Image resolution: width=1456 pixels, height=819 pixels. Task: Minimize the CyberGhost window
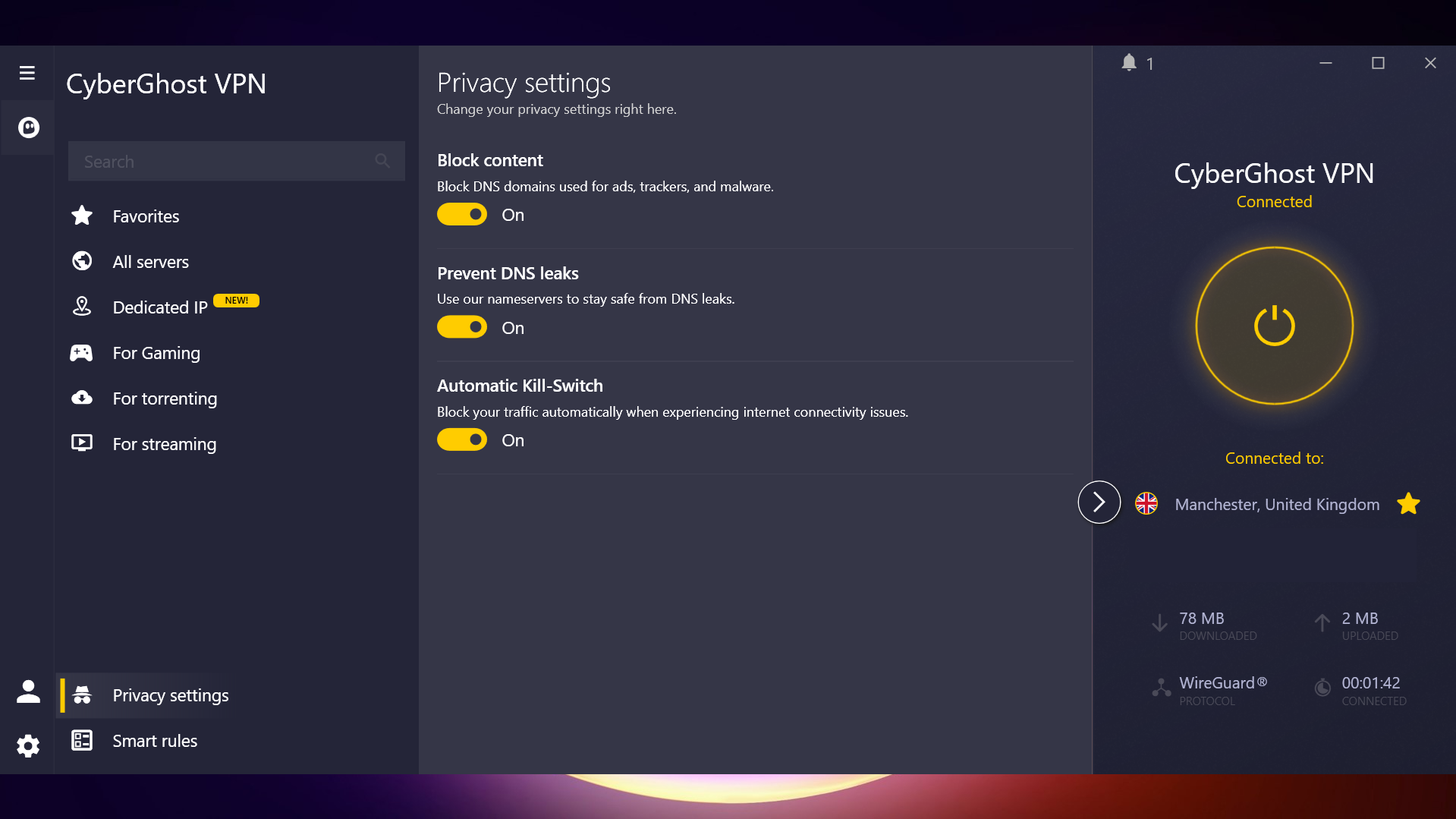click(x=1325, y=63)
